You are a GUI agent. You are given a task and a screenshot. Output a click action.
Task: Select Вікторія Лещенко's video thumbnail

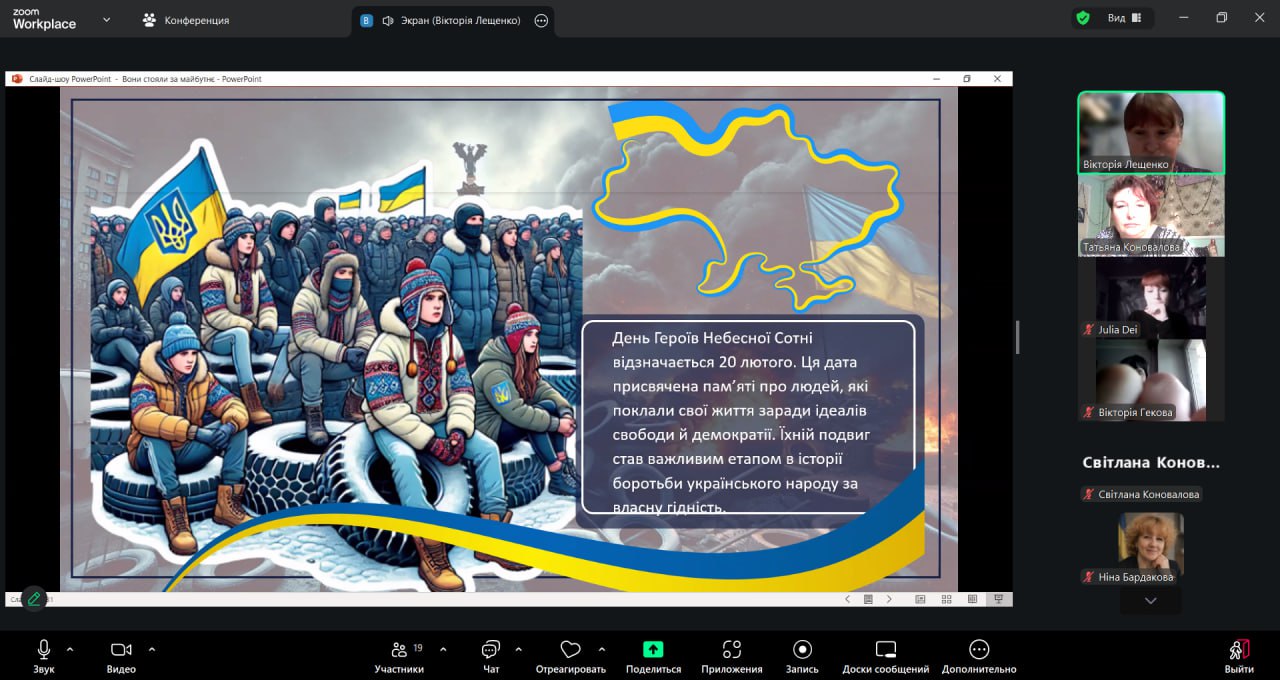click(x=1150, y=133)
